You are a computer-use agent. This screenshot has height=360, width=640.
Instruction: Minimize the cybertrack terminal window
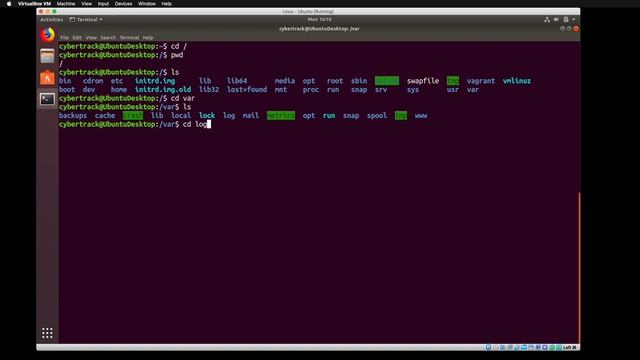point(562,29)
